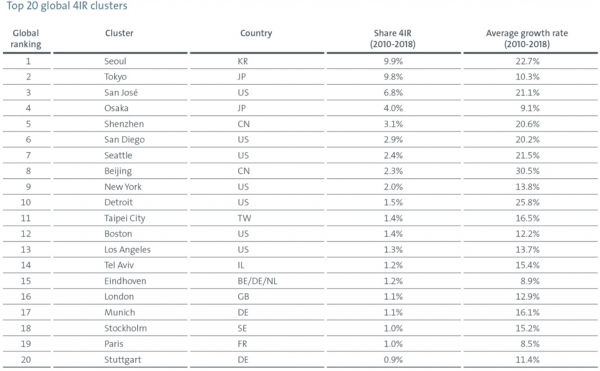This screenshot has width=600, height=371.
Task: Select Paris's 8.5% growth rate cell
Action: [x=530, y=344]
